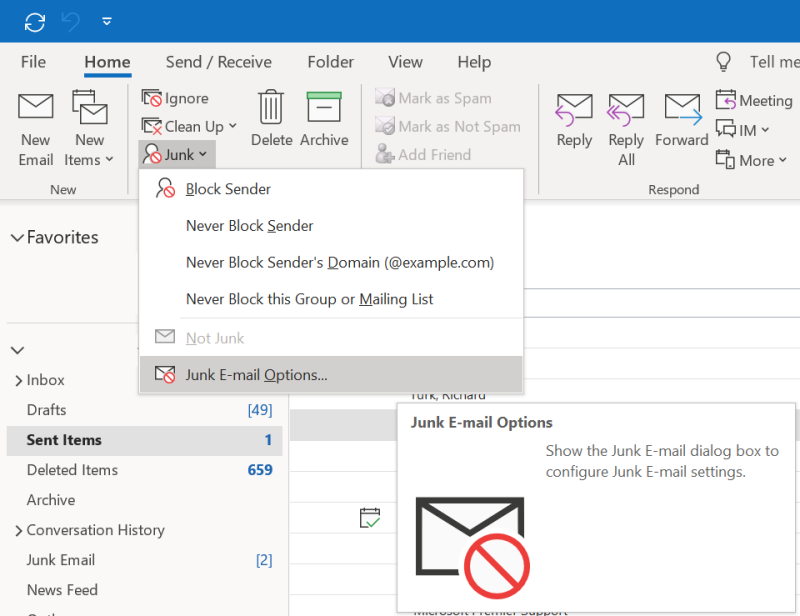Click Mark as Not Spam icon
The width and height of the screenshot is (800, 616).
pyautogui.click(x=385, y=126)
